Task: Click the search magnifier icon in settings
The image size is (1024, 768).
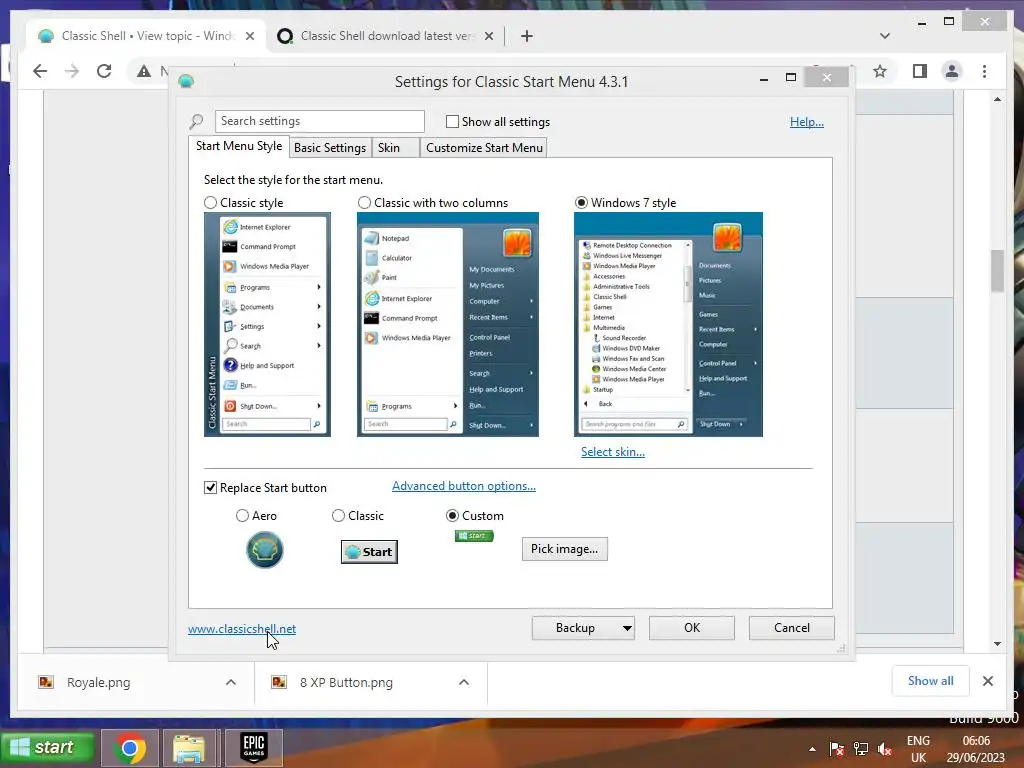Action: (x=197, y=121)
